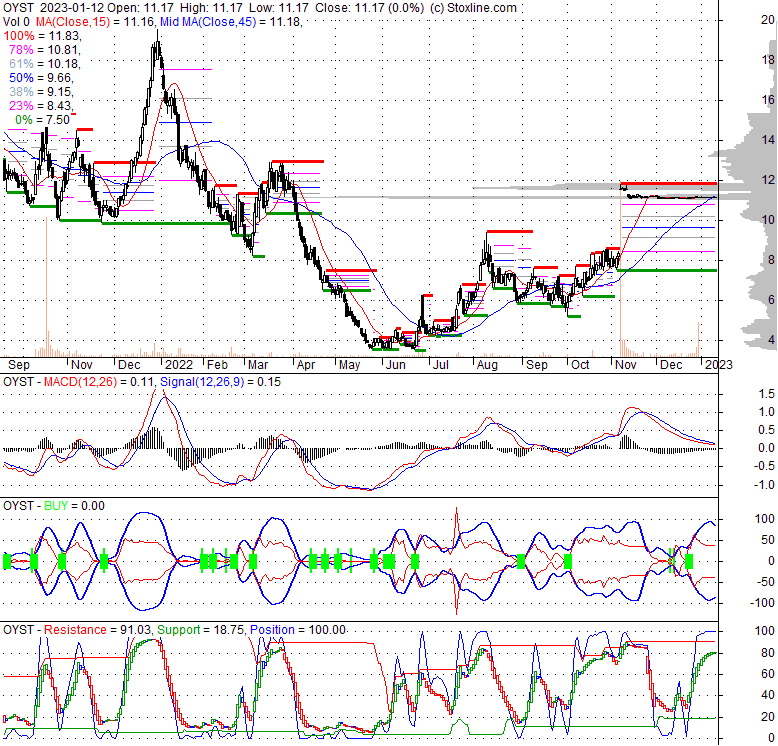Click the May label on timeline
Screen dimensions: 778x746
tap(349, 365)
